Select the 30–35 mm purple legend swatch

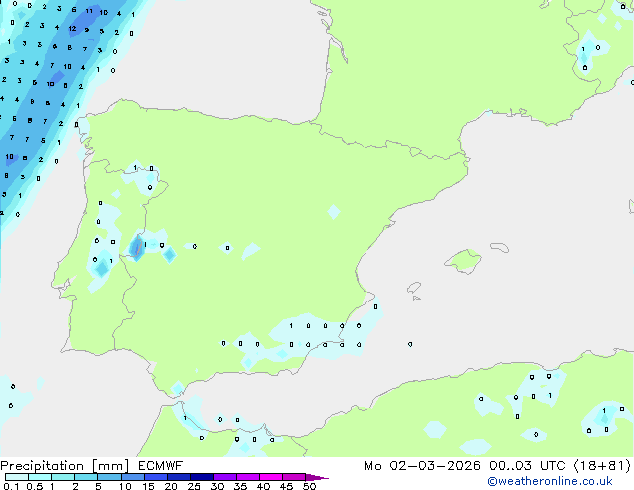pos(224,477)
